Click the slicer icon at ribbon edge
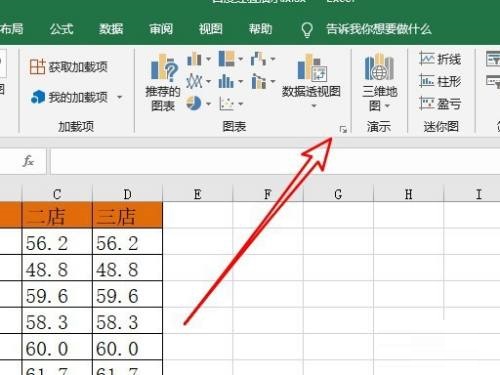The width and height of the screenshot is (500, 375). click(x=493, y=59)
